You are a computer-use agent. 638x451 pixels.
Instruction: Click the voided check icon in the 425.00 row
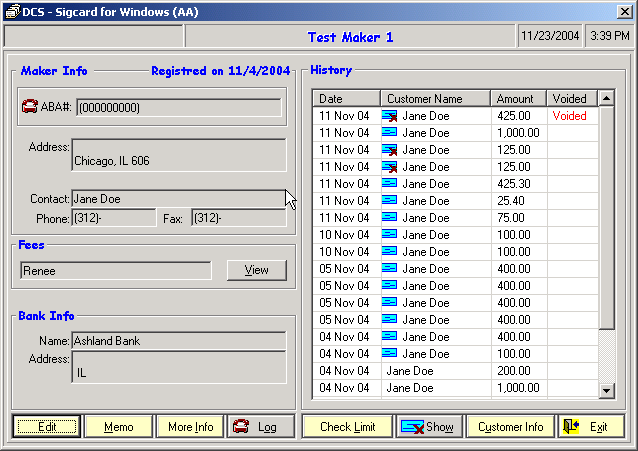pos(390,116)
